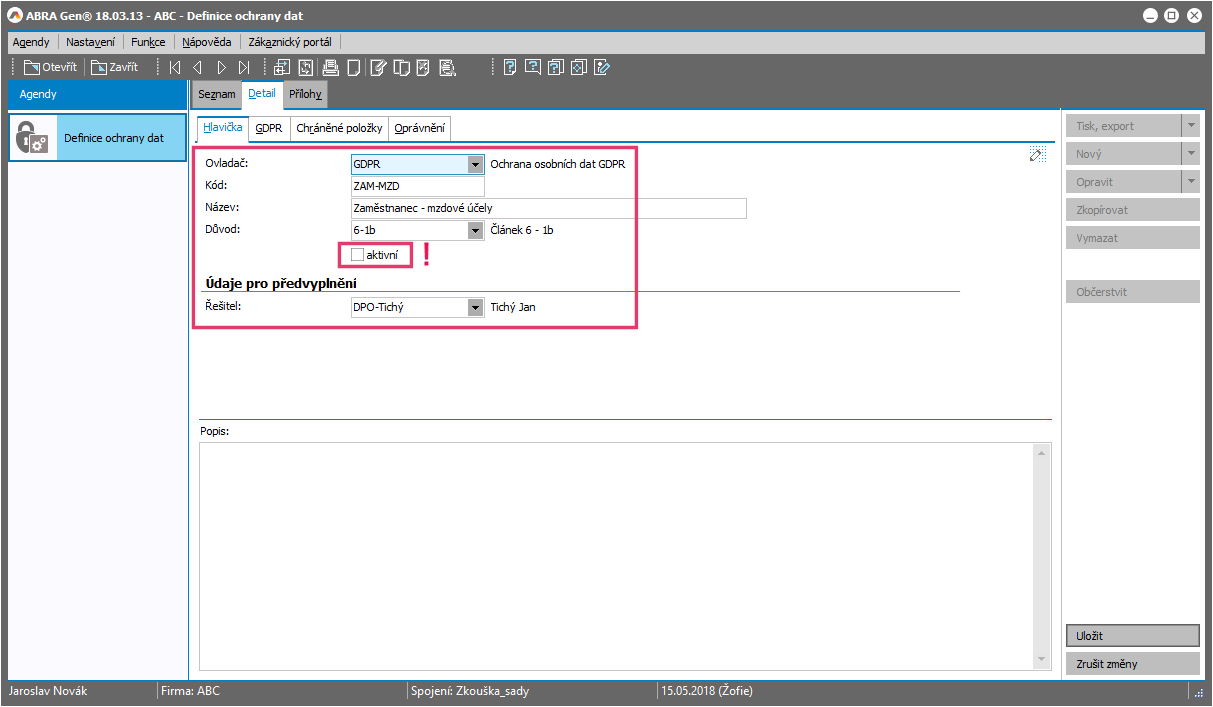Expand the Ovladač dropdown
1213x707 pixels.
pos(475,165)
